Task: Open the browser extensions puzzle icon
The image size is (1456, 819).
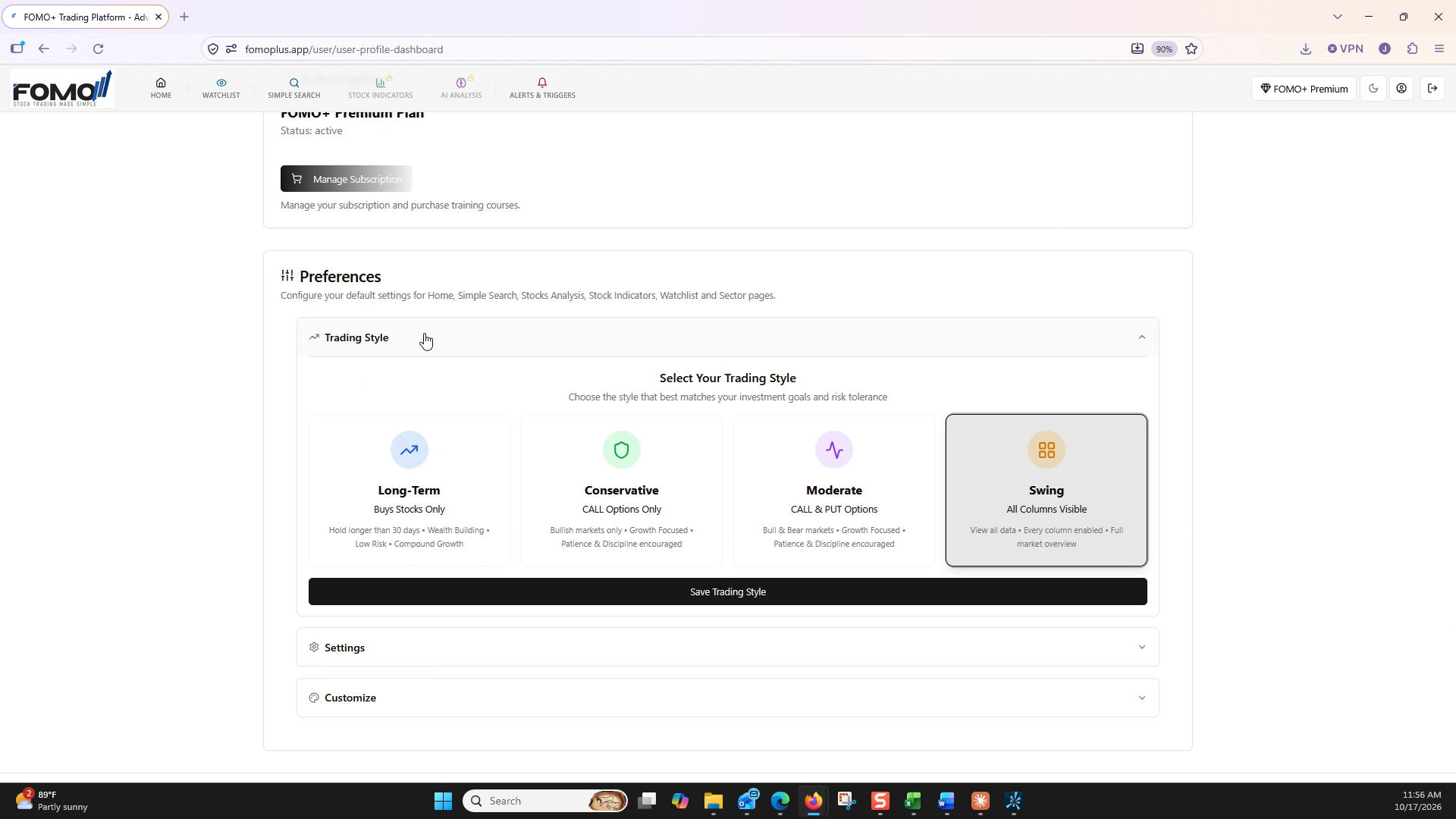Action: [x=1412, y=49]
